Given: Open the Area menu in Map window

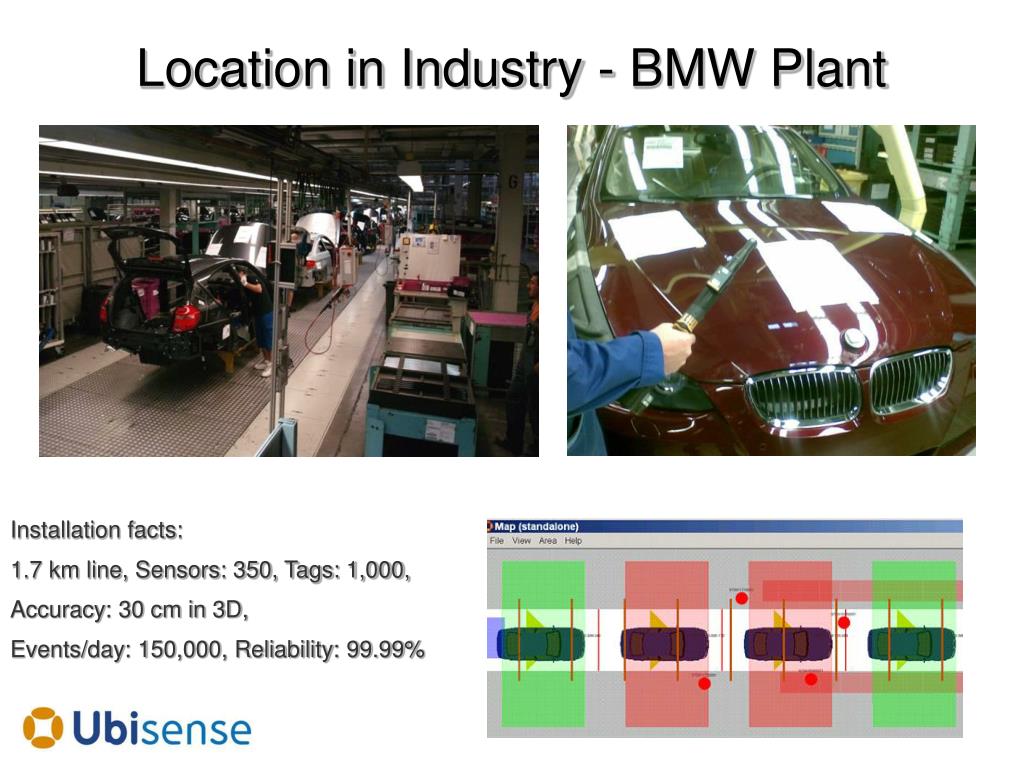Looking at the screenshot, I should (x=548, y=541).
